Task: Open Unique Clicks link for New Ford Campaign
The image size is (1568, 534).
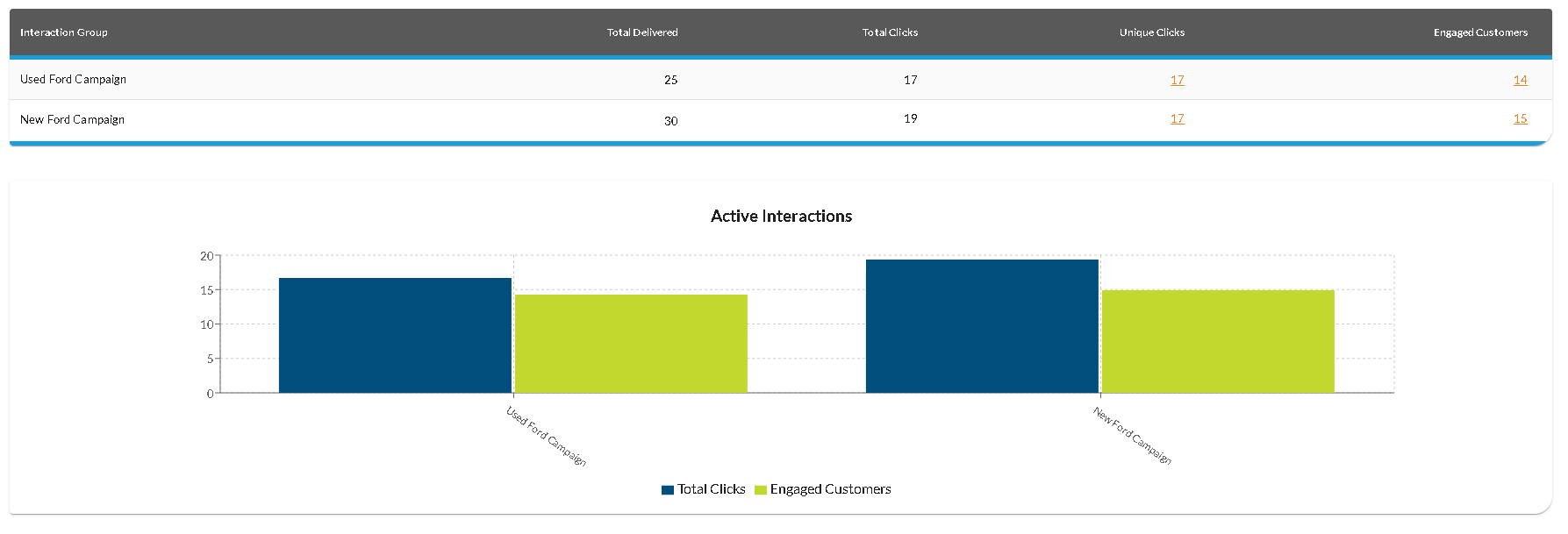Action: coord(1177,119)
